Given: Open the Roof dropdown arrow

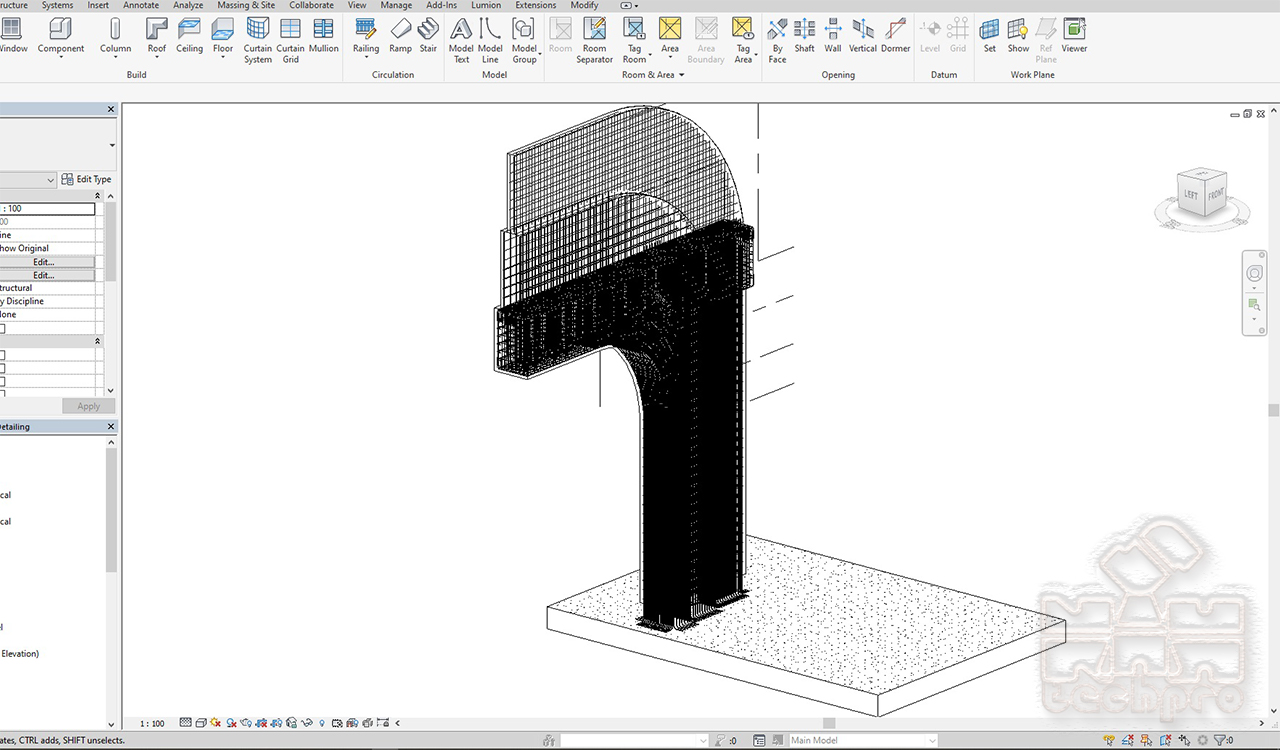Looking at the screenshot, I should coord(157,57).
